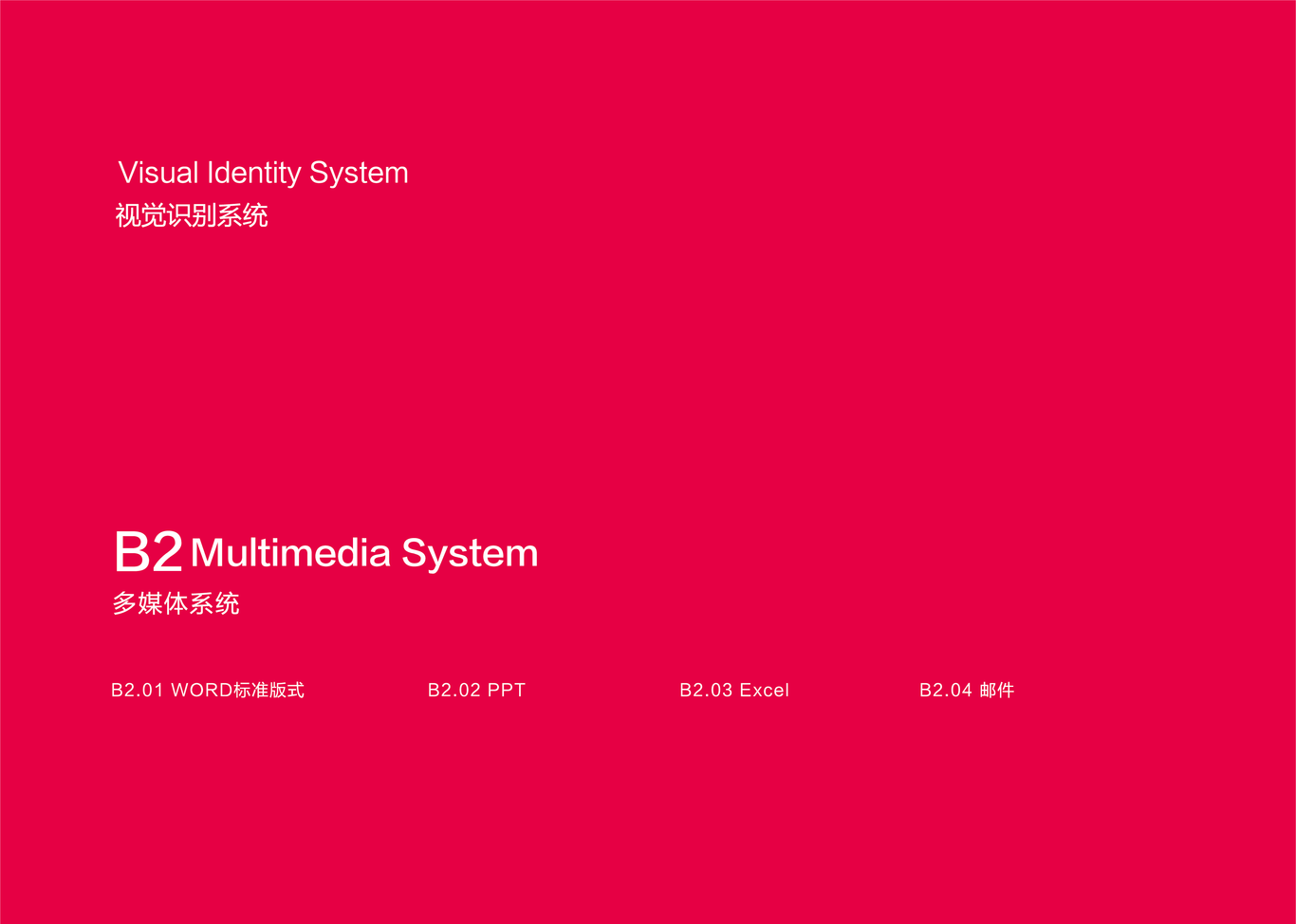Viewport: 1296px width, 924px height.
Task: Click the 'Multimedia System' title
Action: pos(364,554)
